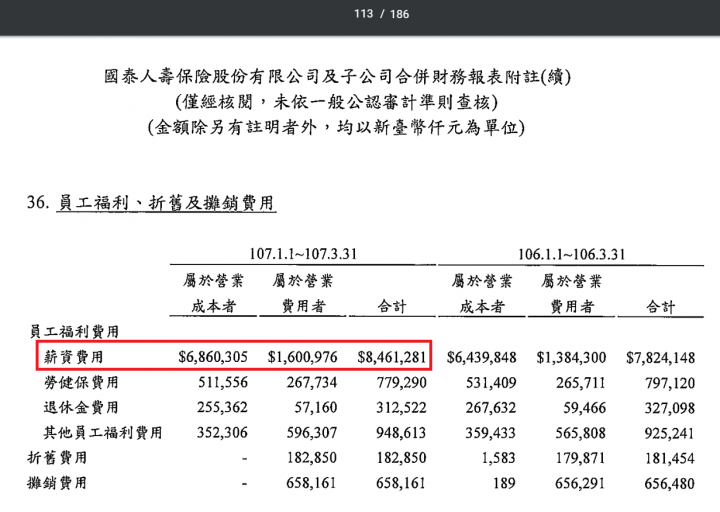The height and width of the screenshot is (512, 720).
Task: Click the value 57,160
Action: pos(316,407)
